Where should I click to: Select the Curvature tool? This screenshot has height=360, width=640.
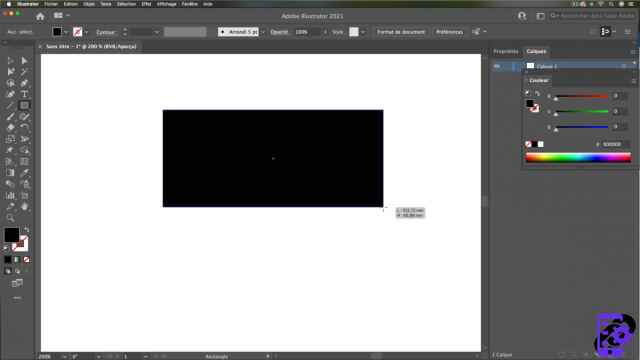pos(10,94)
